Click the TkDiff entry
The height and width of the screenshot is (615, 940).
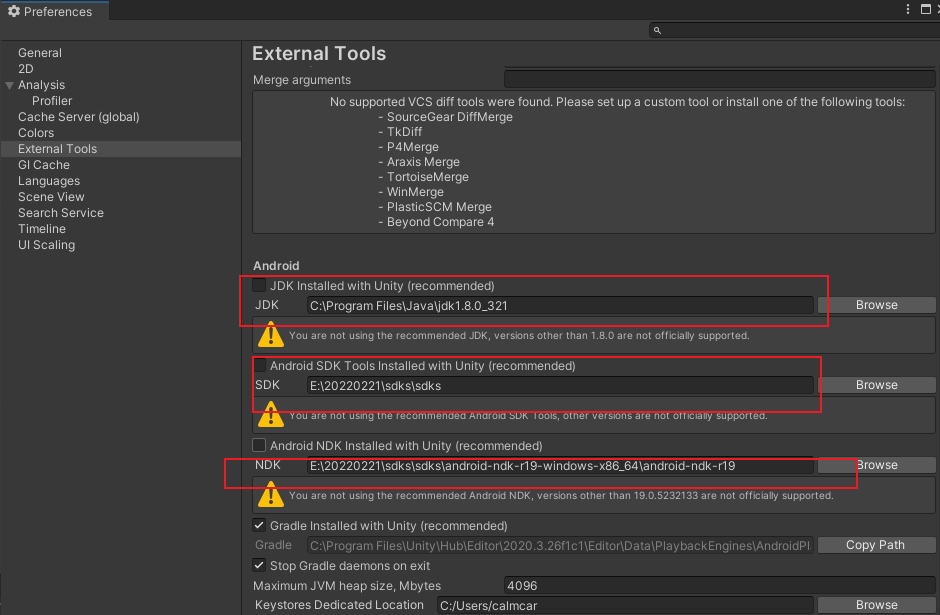point(404,132)
